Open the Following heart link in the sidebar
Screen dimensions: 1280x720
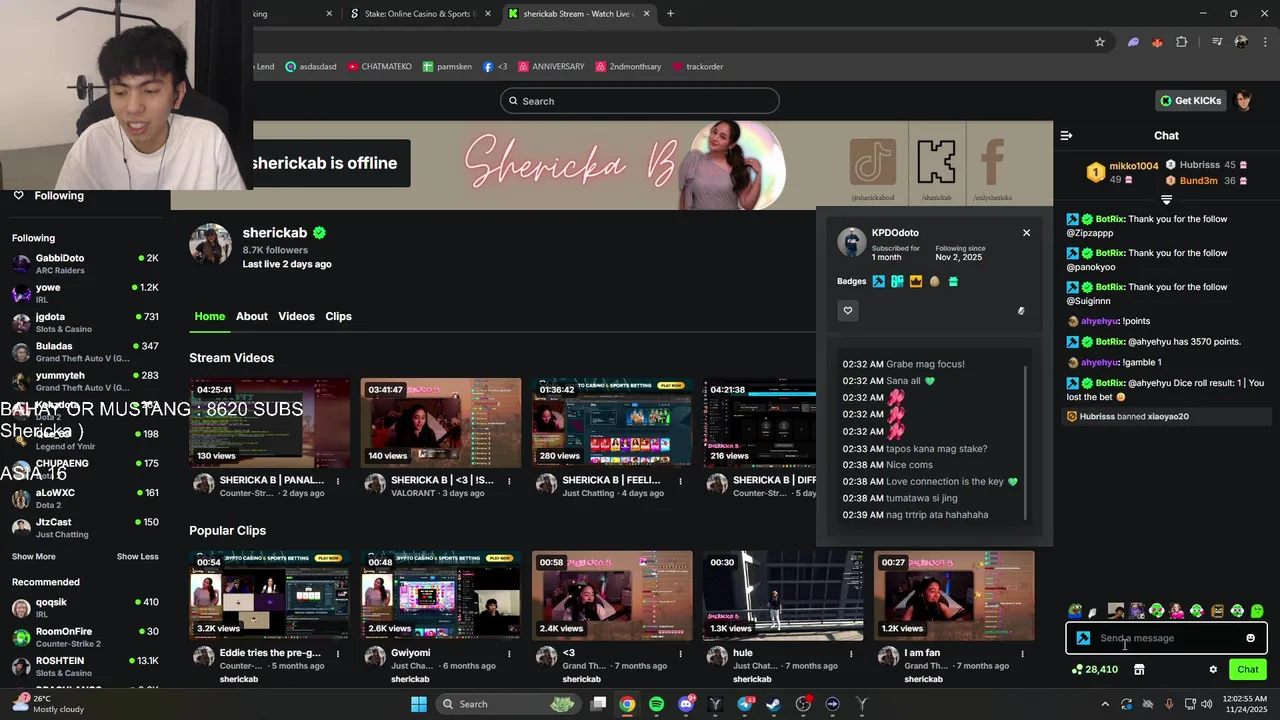click(x=48, y=196)
